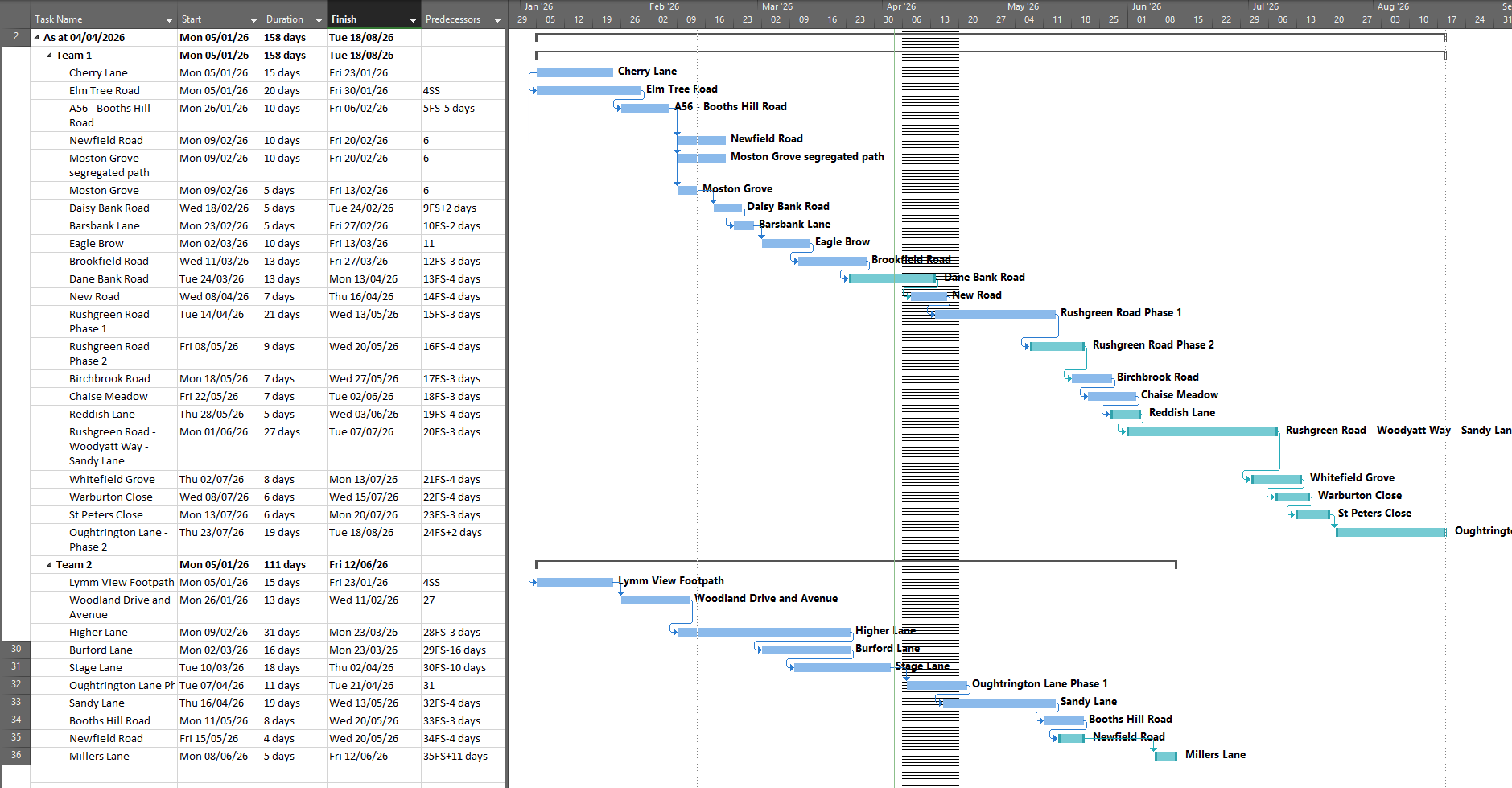Image resolution: width=1512 pixels, height=788 pixels.
Task: Select the Millers Lane Gantt bar
Action: pyautogui.click(x=1165, y=755)
